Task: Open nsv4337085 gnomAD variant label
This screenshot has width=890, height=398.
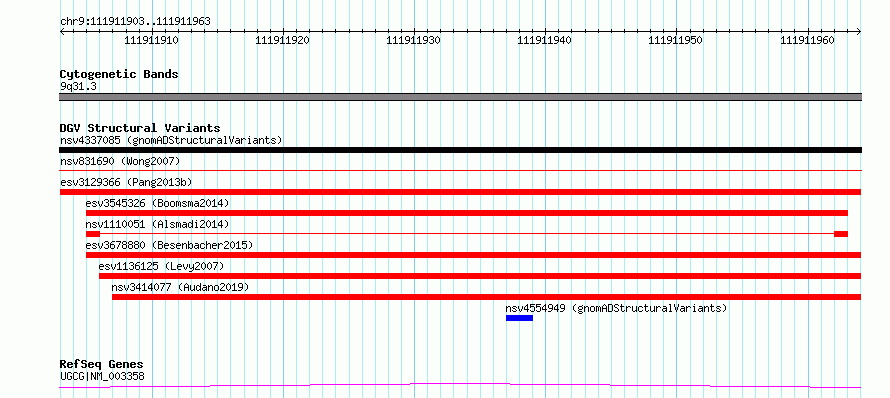Action: pyautogui.click(x=171, y=140)
